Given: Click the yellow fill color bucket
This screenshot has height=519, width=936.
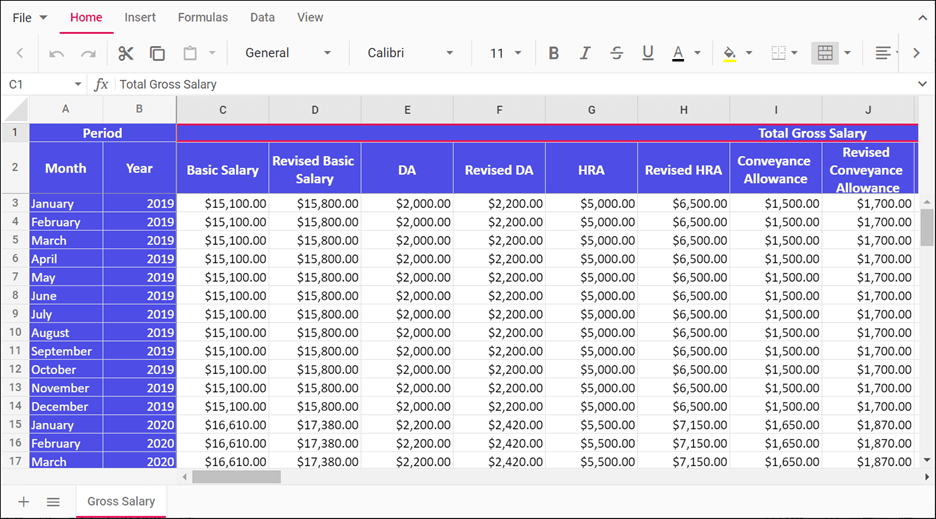Looking at the screenshot, I should [729, 53].
